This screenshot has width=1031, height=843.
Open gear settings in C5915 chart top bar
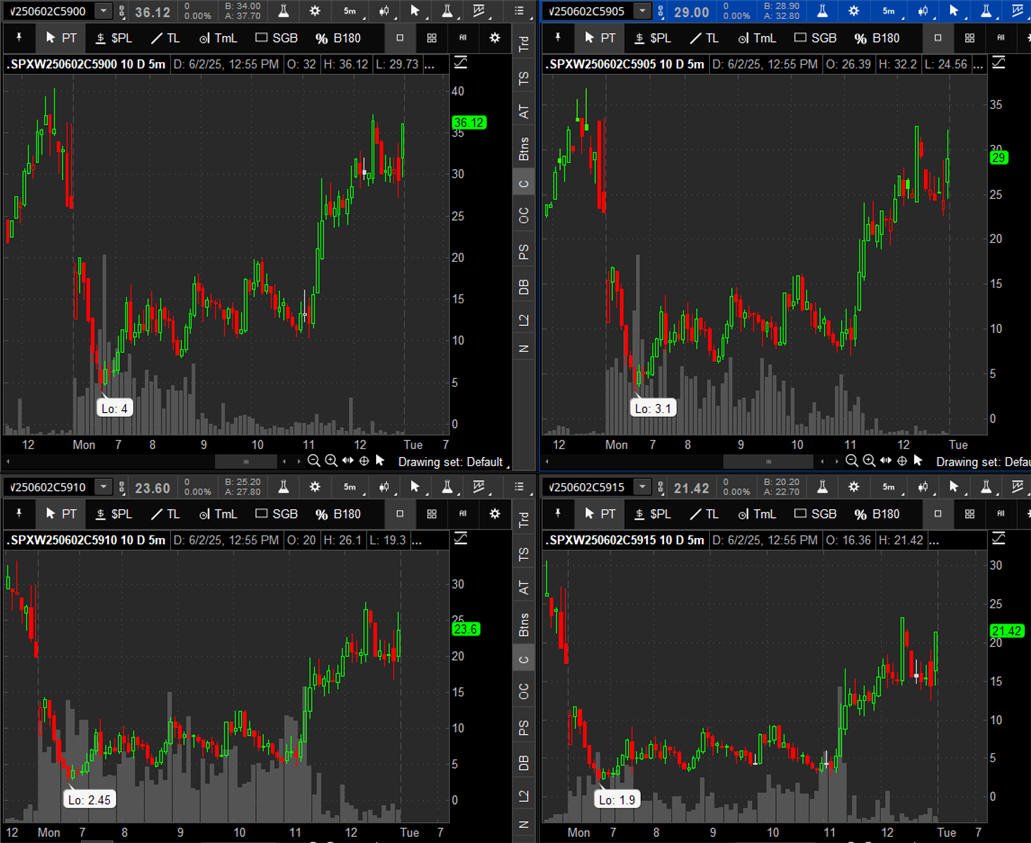point(853,487)
